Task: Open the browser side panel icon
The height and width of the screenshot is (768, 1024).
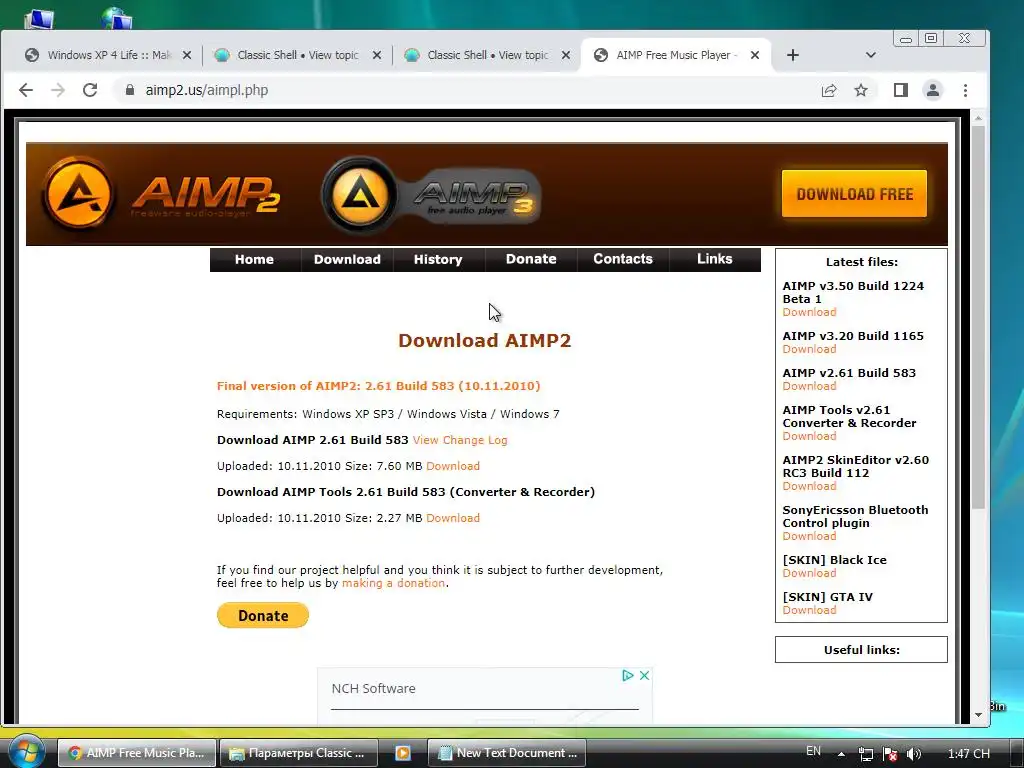Action: point(901,90)
